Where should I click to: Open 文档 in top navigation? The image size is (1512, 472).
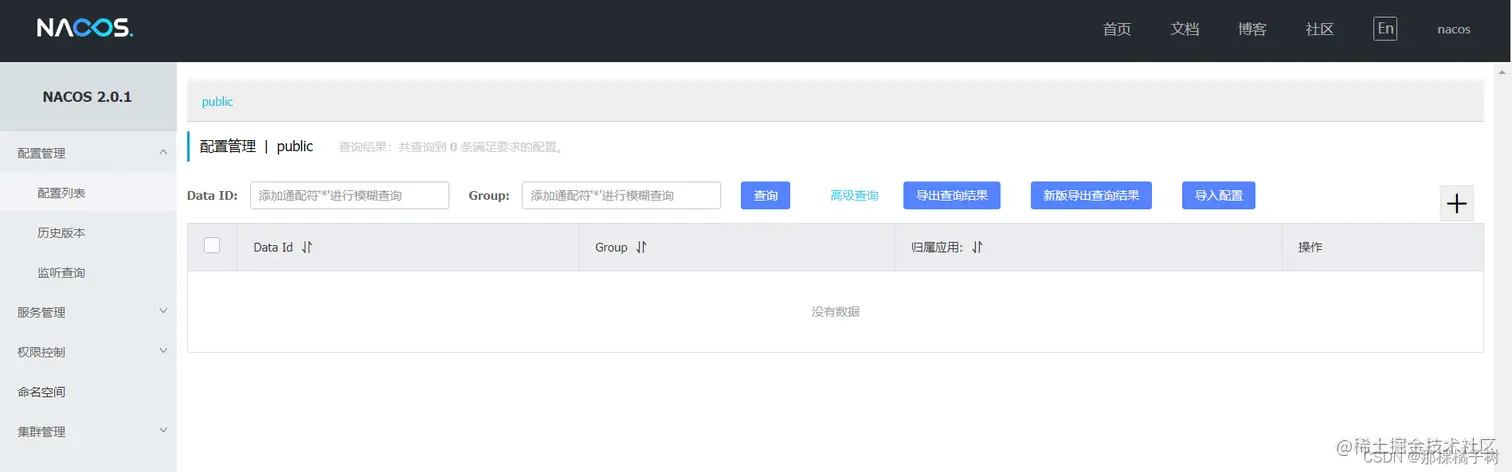(1185, 29)
